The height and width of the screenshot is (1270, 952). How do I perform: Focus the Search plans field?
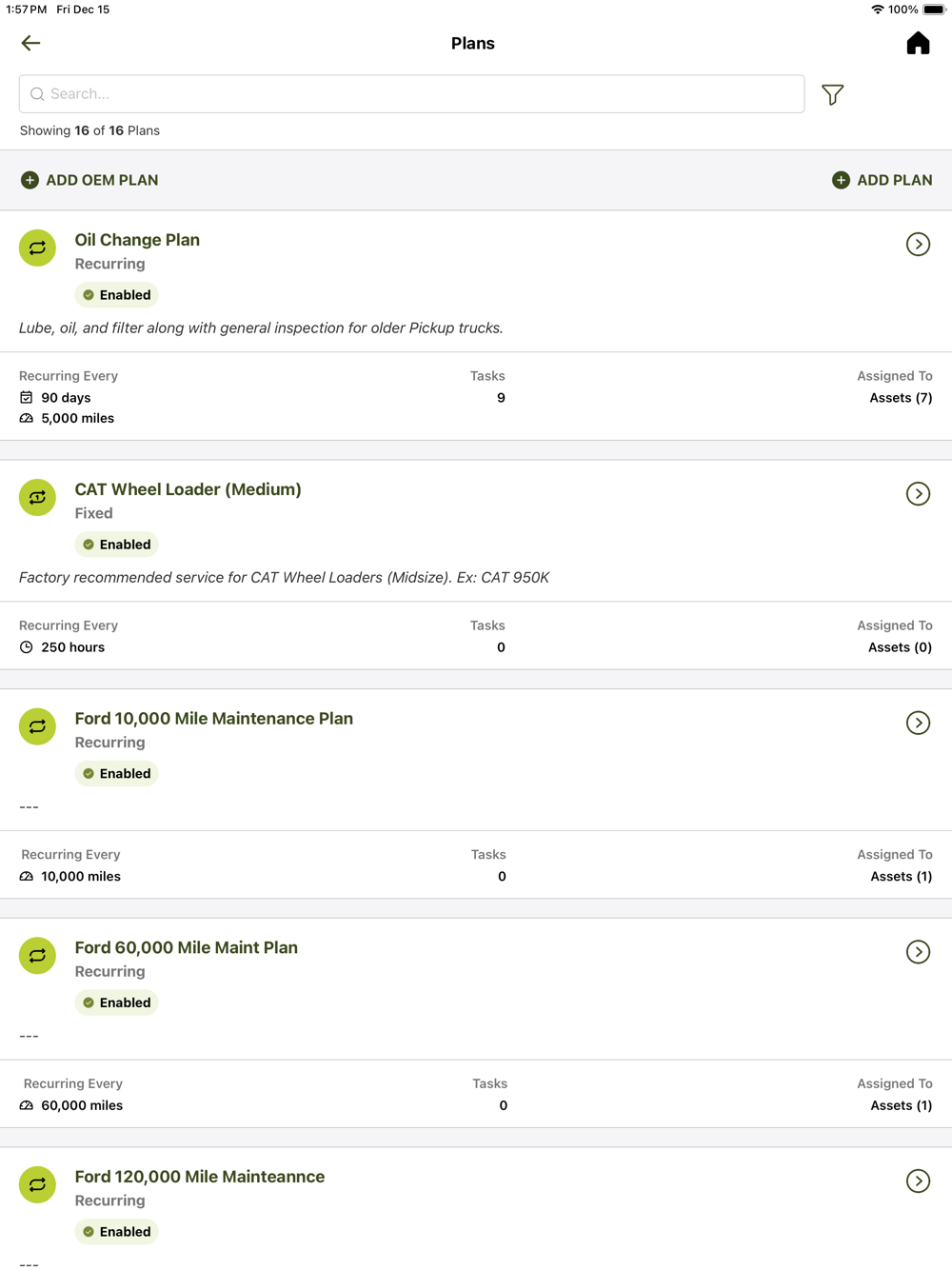(411, 94)
